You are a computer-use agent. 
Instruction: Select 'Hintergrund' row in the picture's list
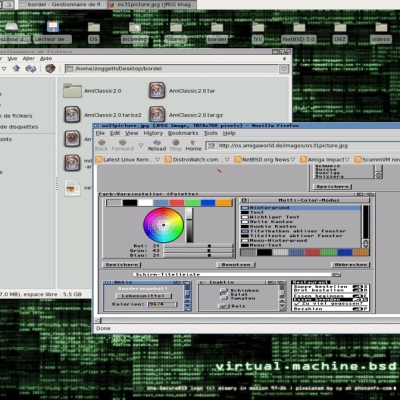coord(301,208)
